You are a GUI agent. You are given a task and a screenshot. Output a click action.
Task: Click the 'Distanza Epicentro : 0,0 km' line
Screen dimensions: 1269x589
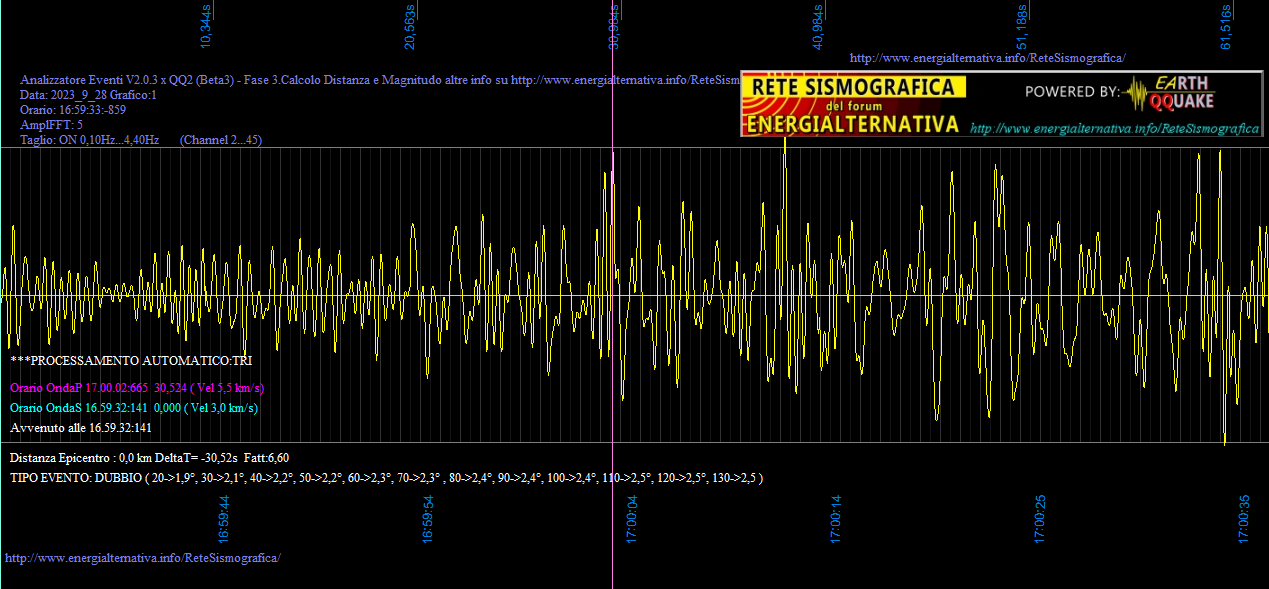click(x=150, y=457)
